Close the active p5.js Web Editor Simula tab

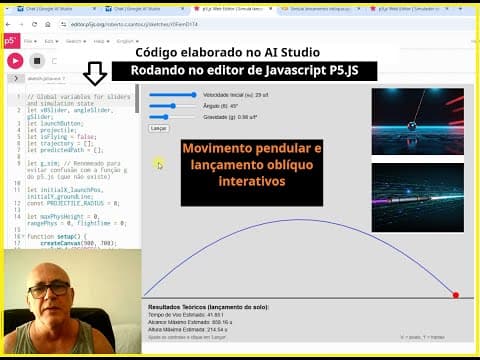270,9
